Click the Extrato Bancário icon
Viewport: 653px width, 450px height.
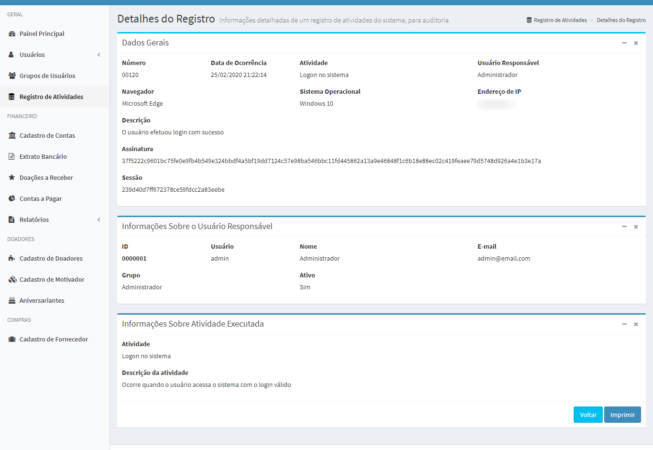click(x=11, y=156)
